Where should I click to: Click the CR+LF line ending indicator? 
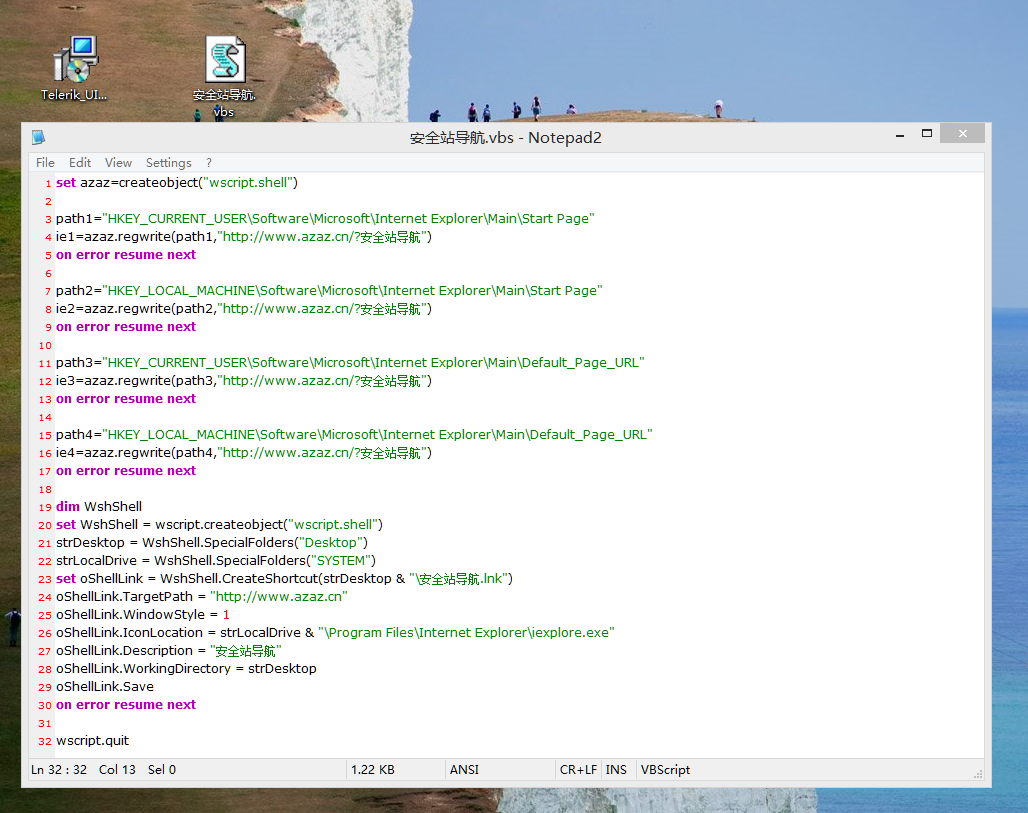(x=578, y=770)
